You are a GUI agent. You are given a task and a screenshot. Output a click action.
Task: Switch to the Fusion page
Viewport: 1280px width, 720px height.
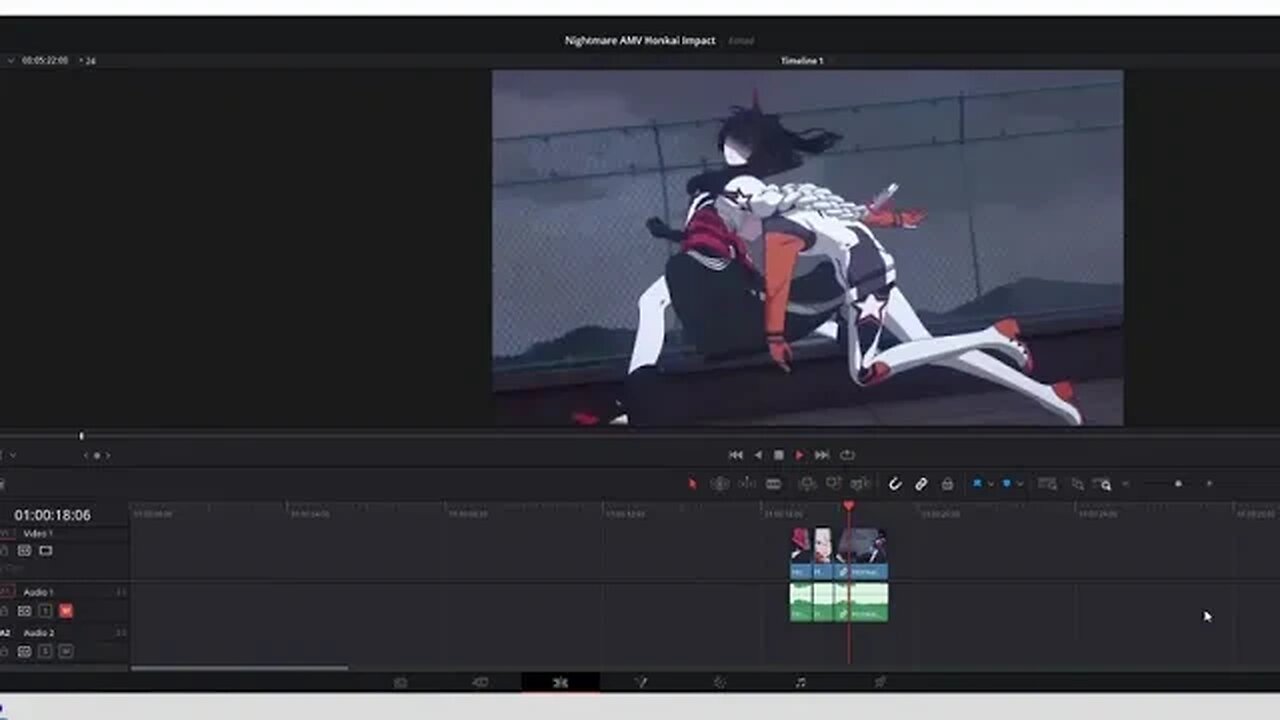(x=641, y=682)
